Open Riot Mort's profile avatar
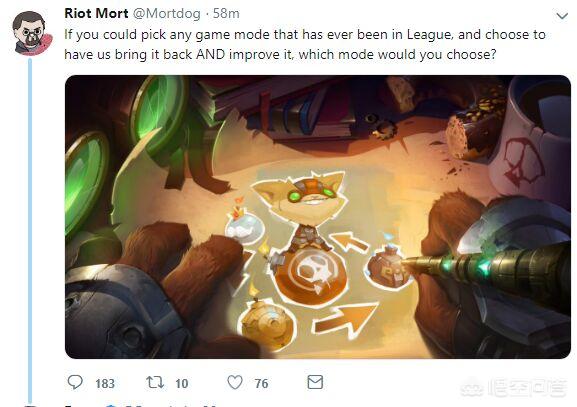Image resolution: width=577 pixels, height=407 pixels. (x=32, y=33)
